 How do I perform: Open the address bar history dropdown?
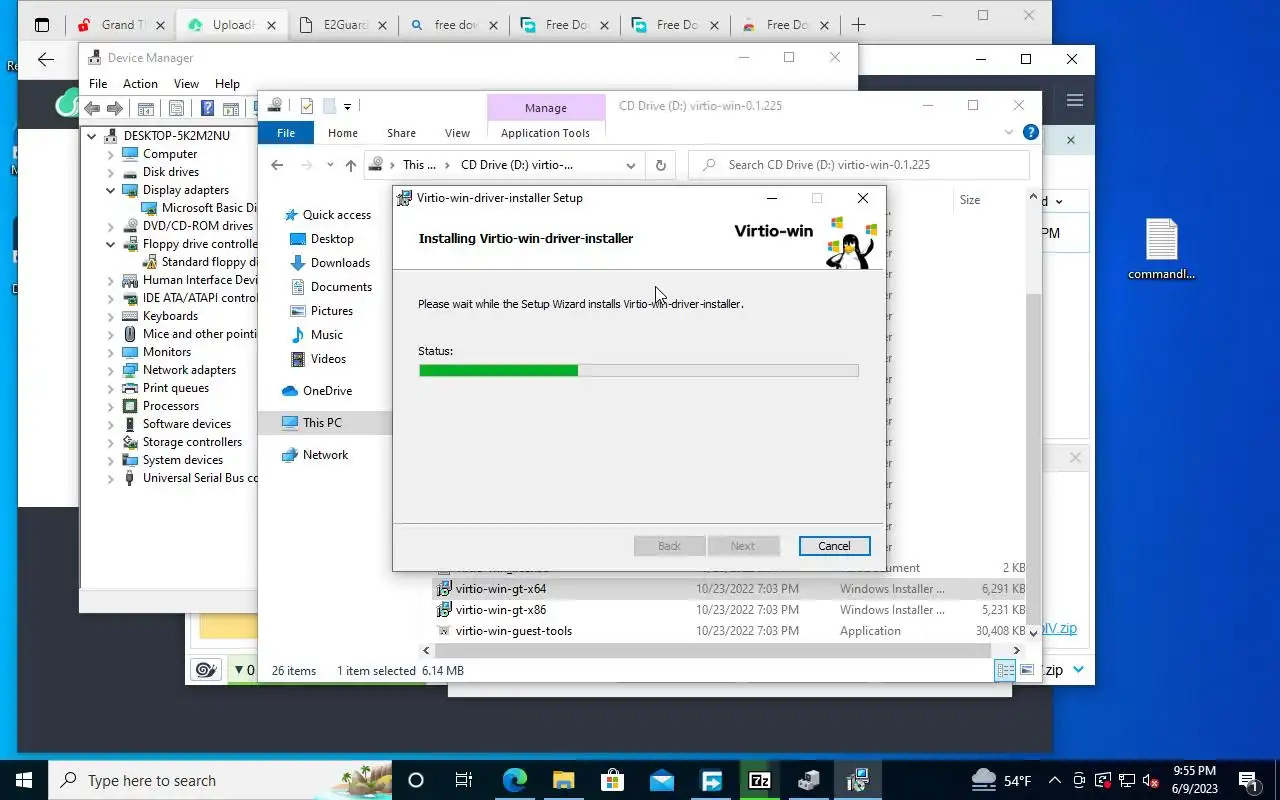(x=630, y=165)
